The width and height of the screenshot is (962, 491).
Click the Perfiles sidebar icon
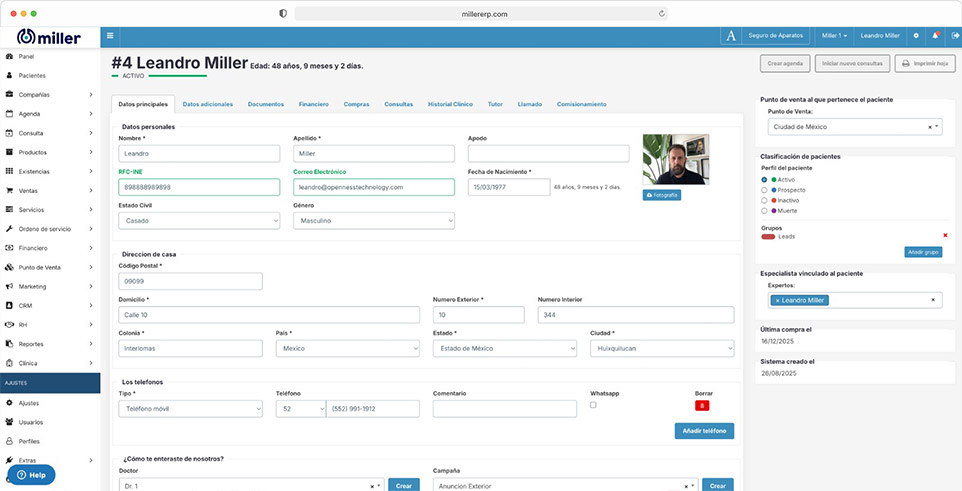[x=9, y=441]
